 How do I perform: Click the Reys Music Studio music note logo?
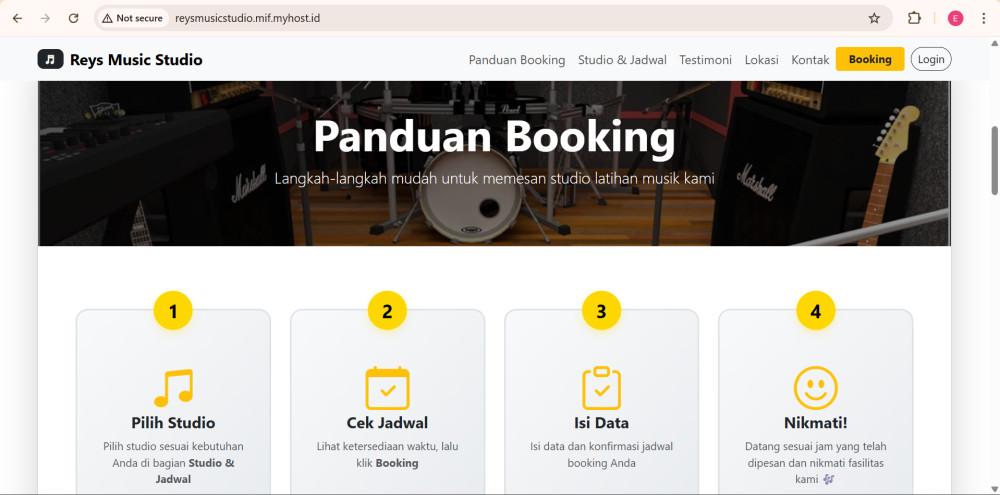pos(50,59)
